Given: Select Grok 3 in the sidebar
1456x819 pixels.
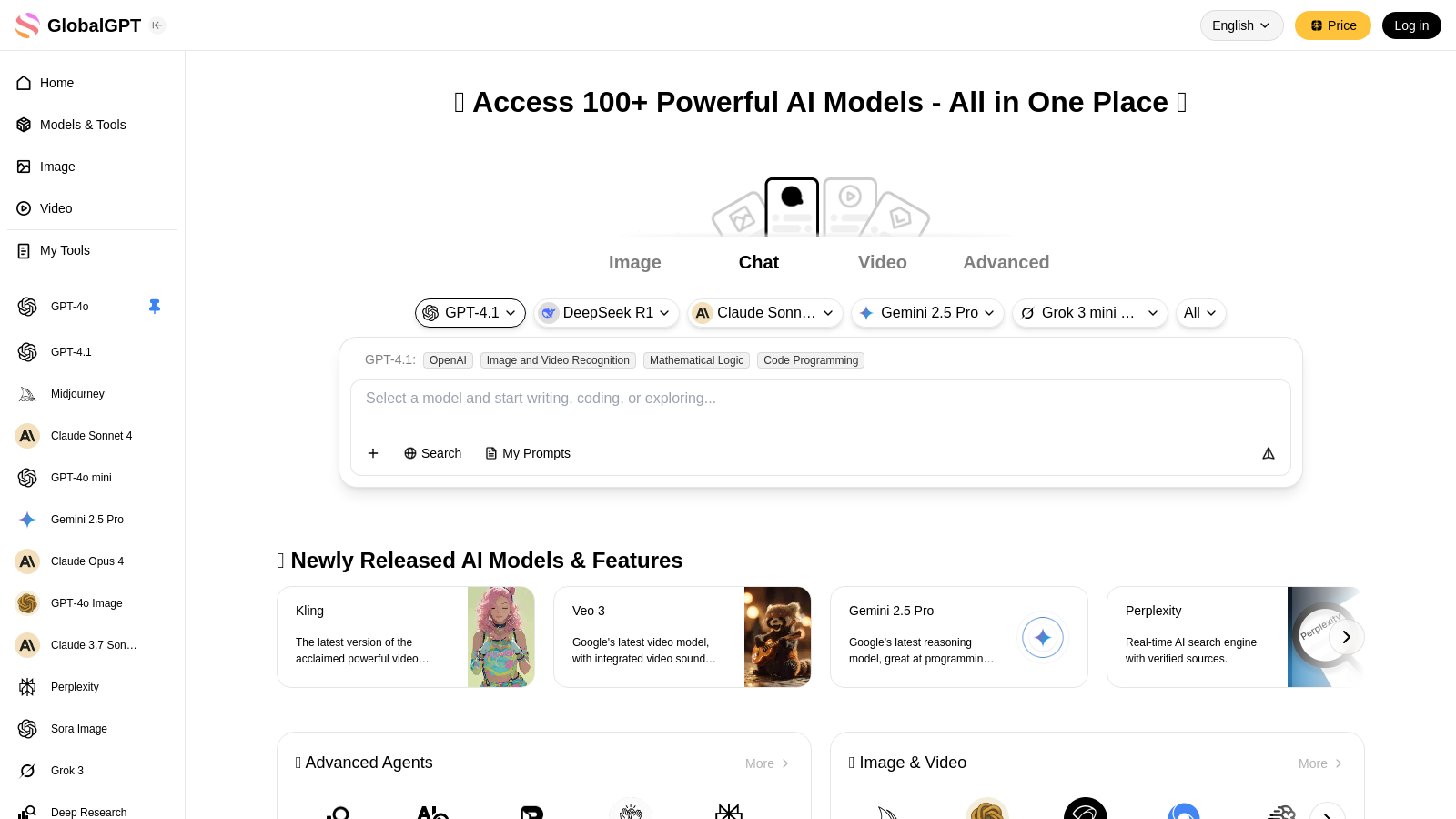Looking at the screenshot, I should tap(66, 771).
